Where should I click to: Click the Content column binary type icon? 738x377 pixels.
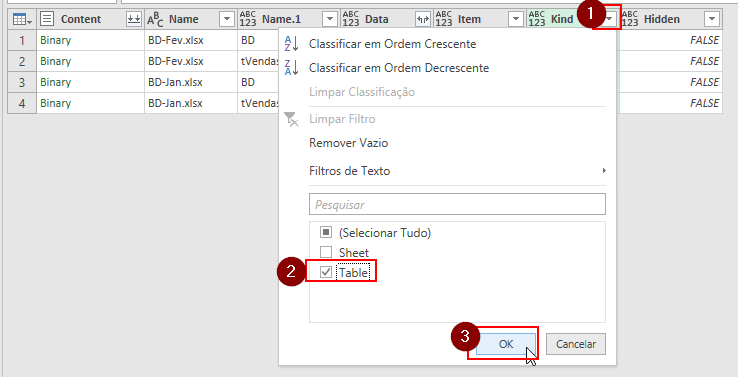point(47,19)
